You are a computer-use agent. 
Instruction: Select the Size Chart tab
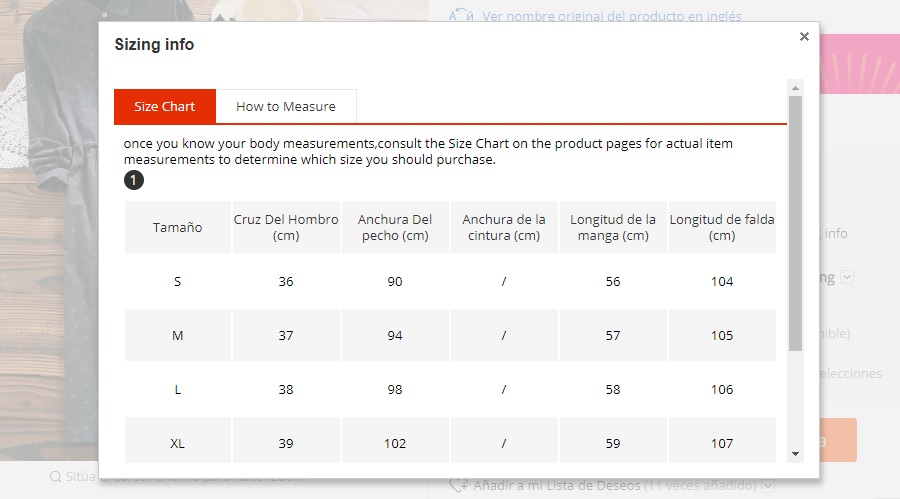165,107
